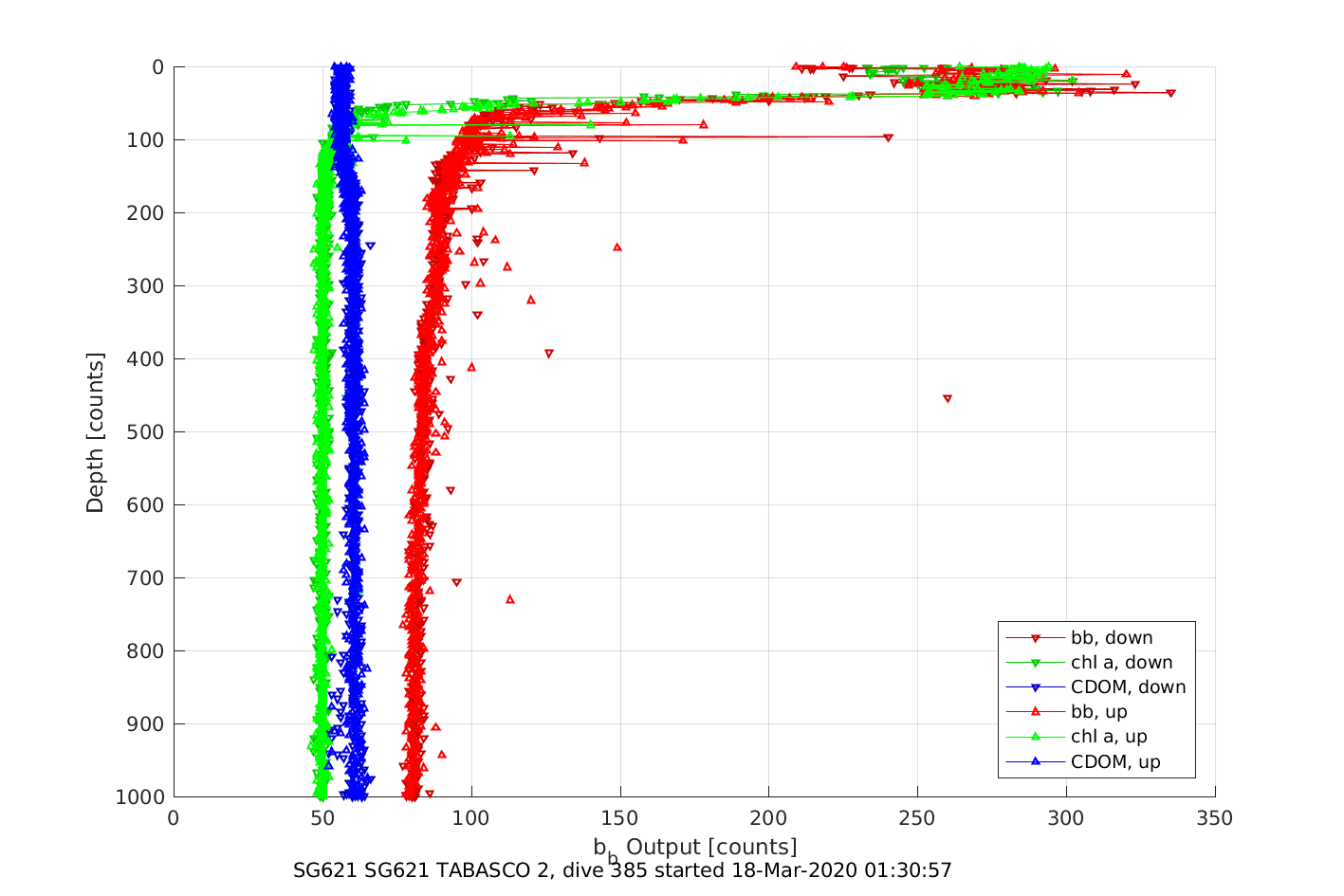Screen dimensions: 1344x896
Task: Click the blue up-triangle marker for 'CDOM, up' in legend
Action: point(1036,760)
